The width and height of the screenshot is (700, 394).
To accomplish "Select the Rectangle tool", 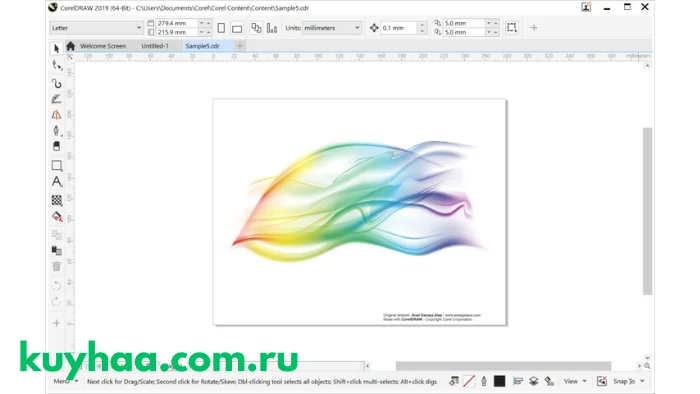I will click(56, 166).
